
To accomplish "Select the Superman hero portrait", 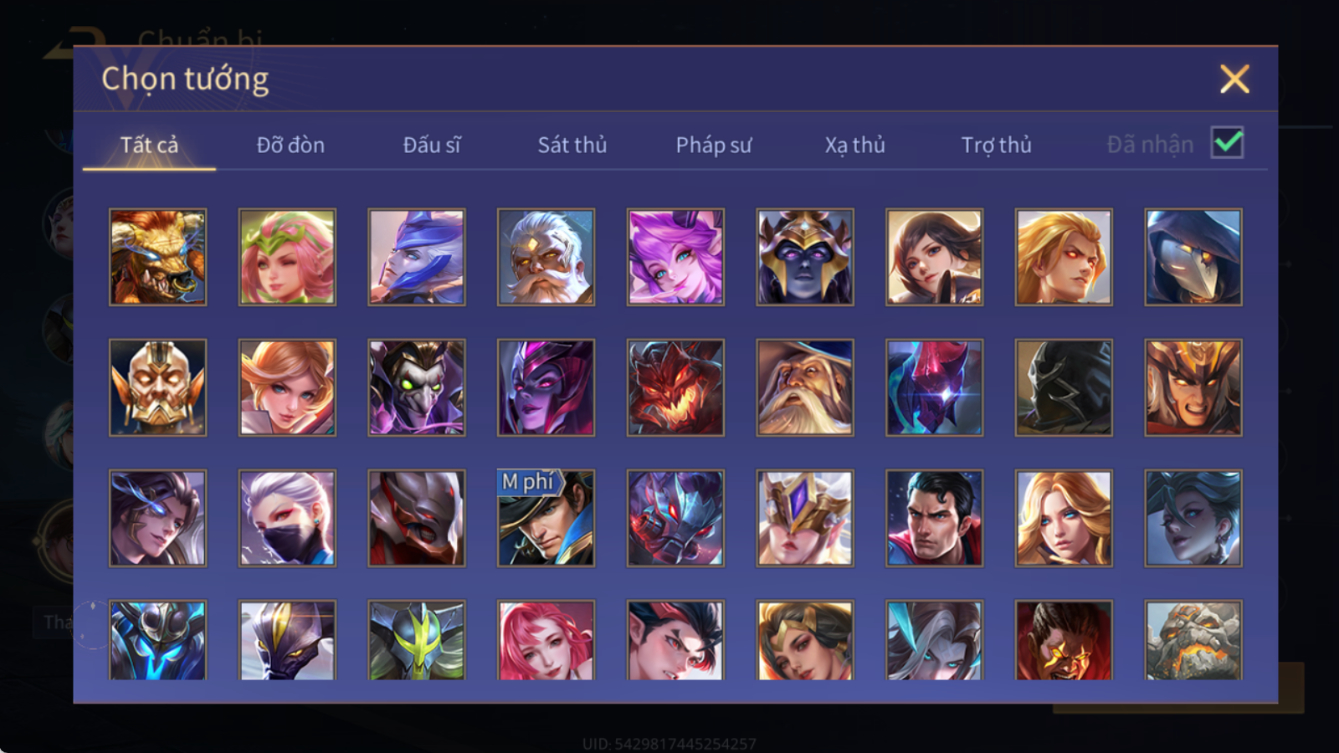I will 934,518.
